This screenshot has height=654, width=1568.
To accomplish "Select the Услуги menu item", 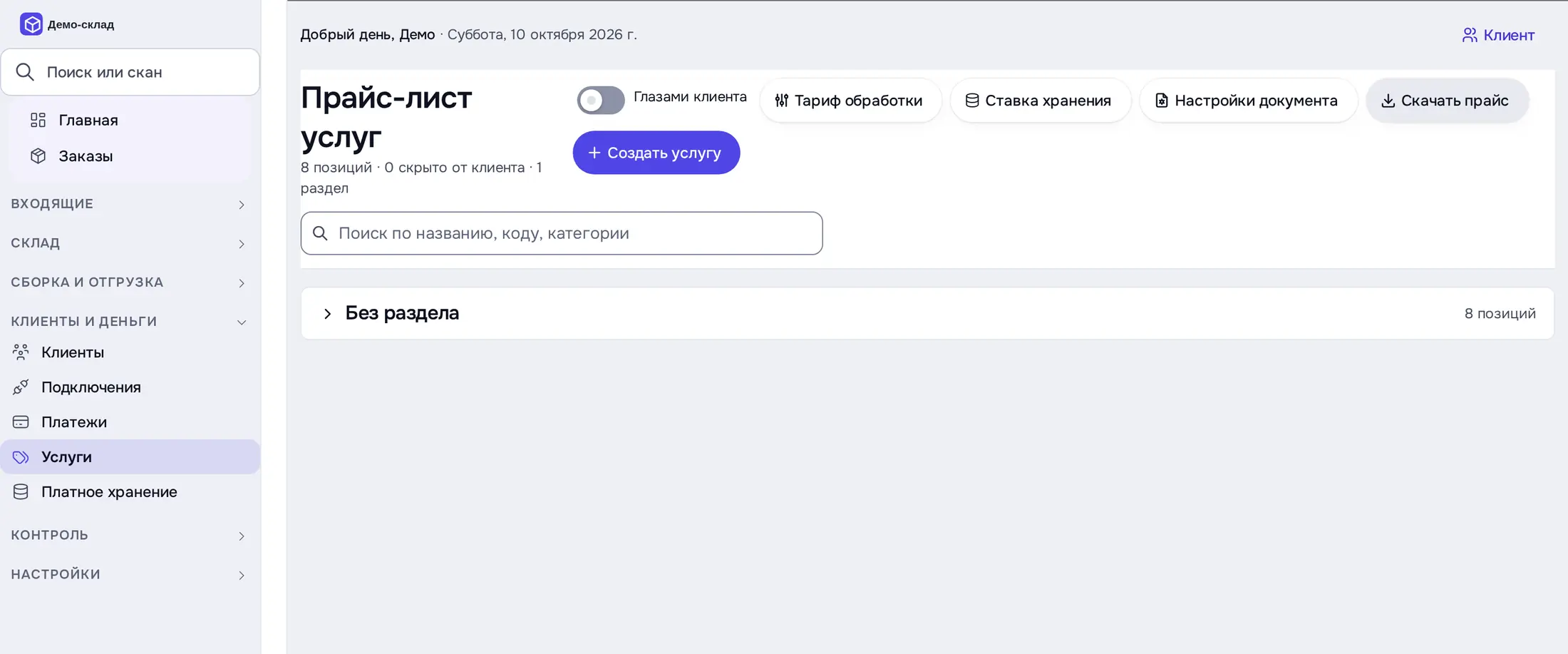I will [x=130, y=456].
